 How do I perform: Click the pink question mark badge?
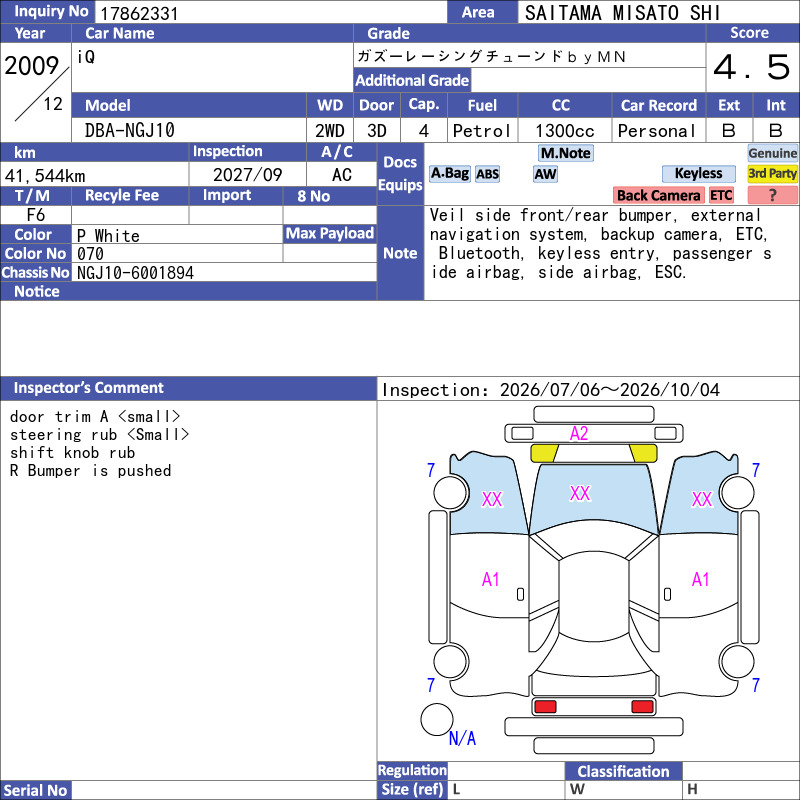(x=772, y=195)
